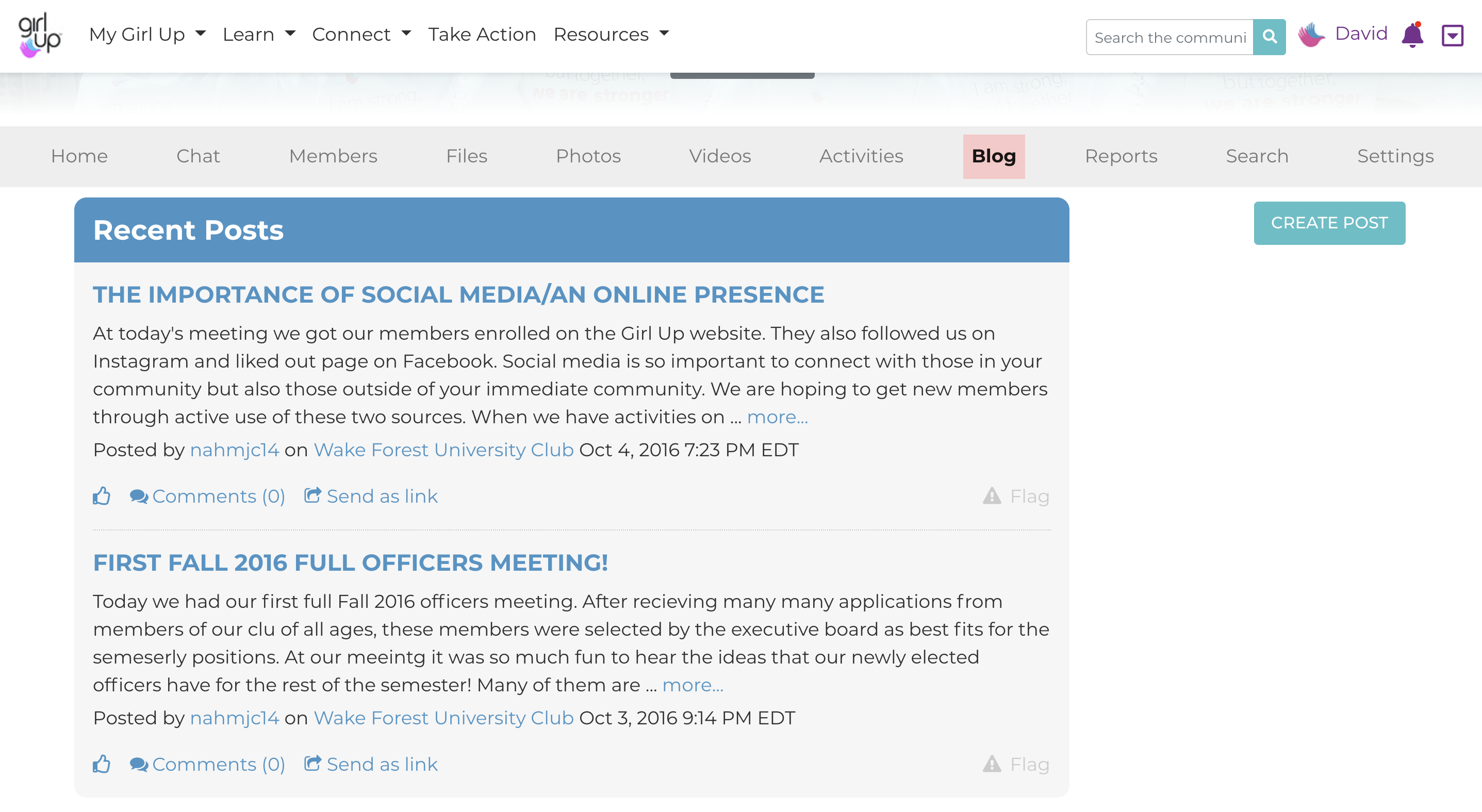Select the Blog tab
1482x812 pixels.
click(x=994, y=156)
